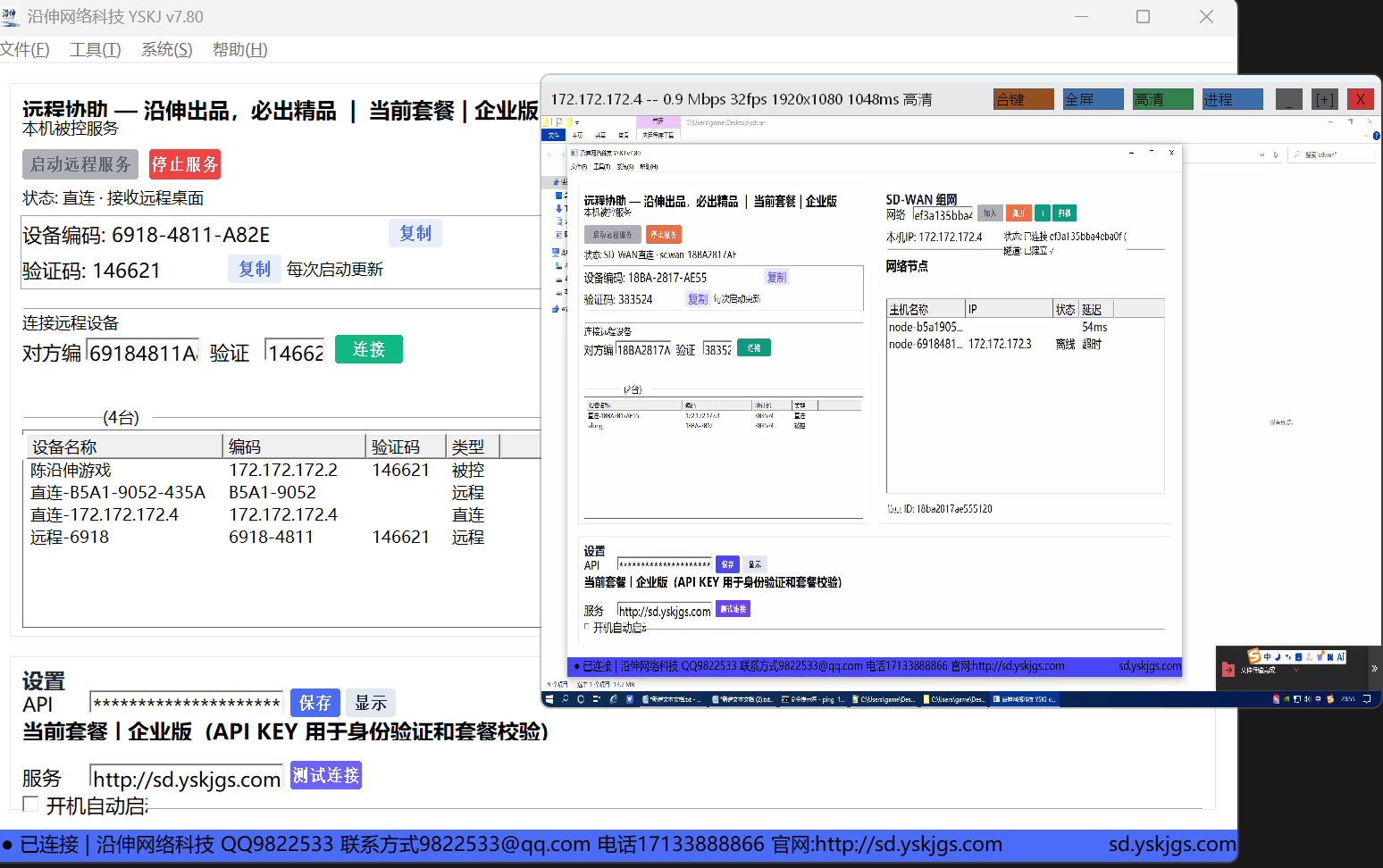Click the 对方编码 input field
This screenshot has height=868, width=1383.
pyautogui.click(x=143, y=353)
